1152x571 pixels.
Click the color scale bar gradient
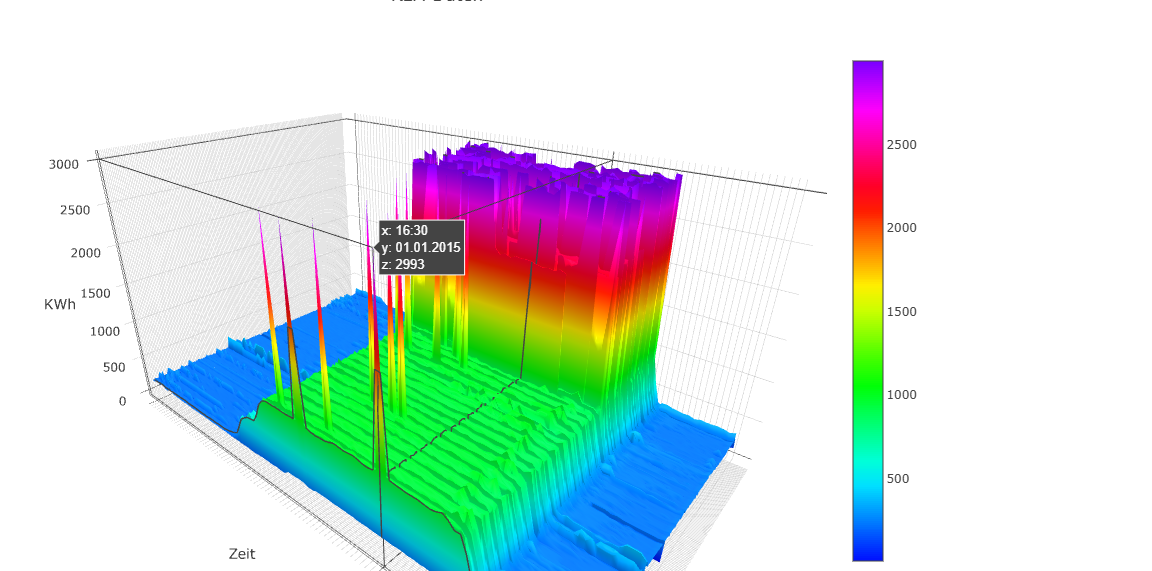868,311
